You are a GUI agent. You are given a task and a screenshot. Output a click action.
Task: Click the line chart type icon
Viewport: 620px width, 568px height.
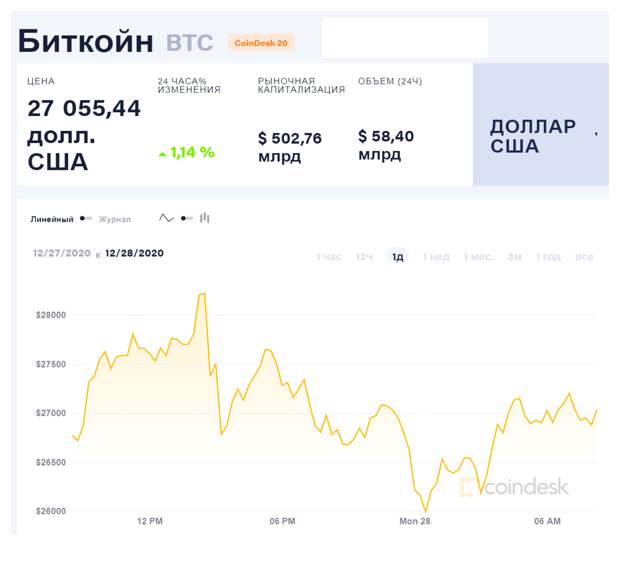(x=166, y=217)
